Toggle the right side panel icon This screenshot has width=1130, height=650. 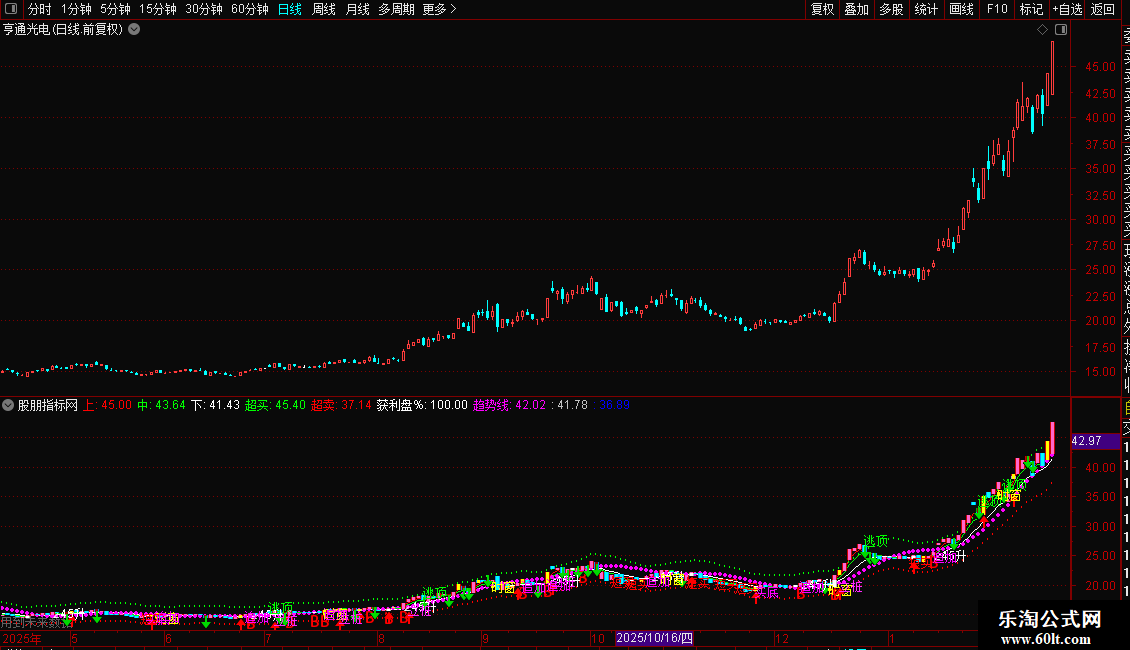[1061, 30]
